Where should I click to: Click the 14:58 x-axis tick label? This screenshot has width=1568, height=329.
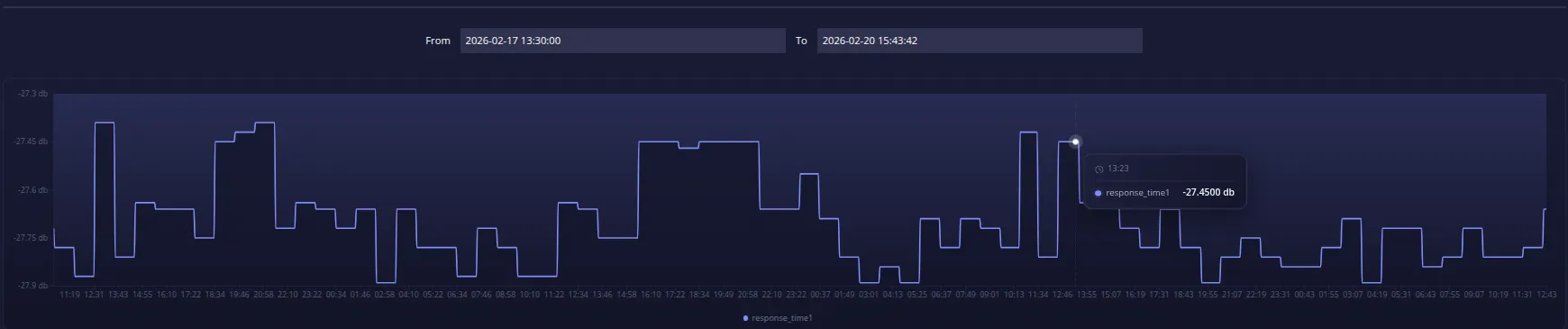coord(626,295)
